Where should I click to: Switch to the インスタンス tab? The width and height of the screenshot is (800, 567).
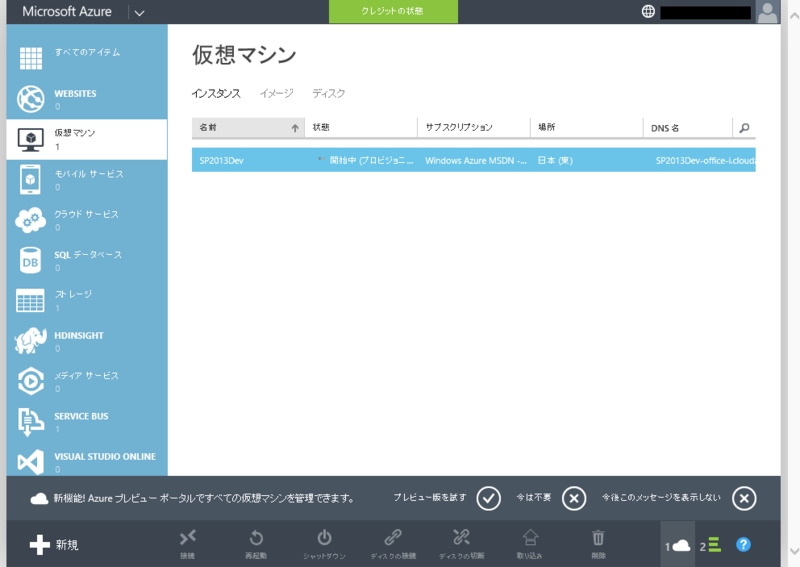click(x=216, y=93)
